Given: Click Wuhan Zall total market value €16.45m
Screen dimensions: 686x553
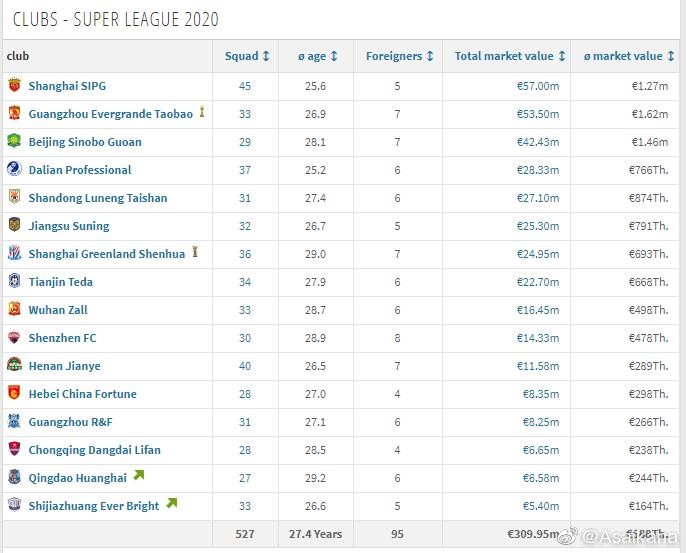Looking at the screenshot, I should 540,310.
